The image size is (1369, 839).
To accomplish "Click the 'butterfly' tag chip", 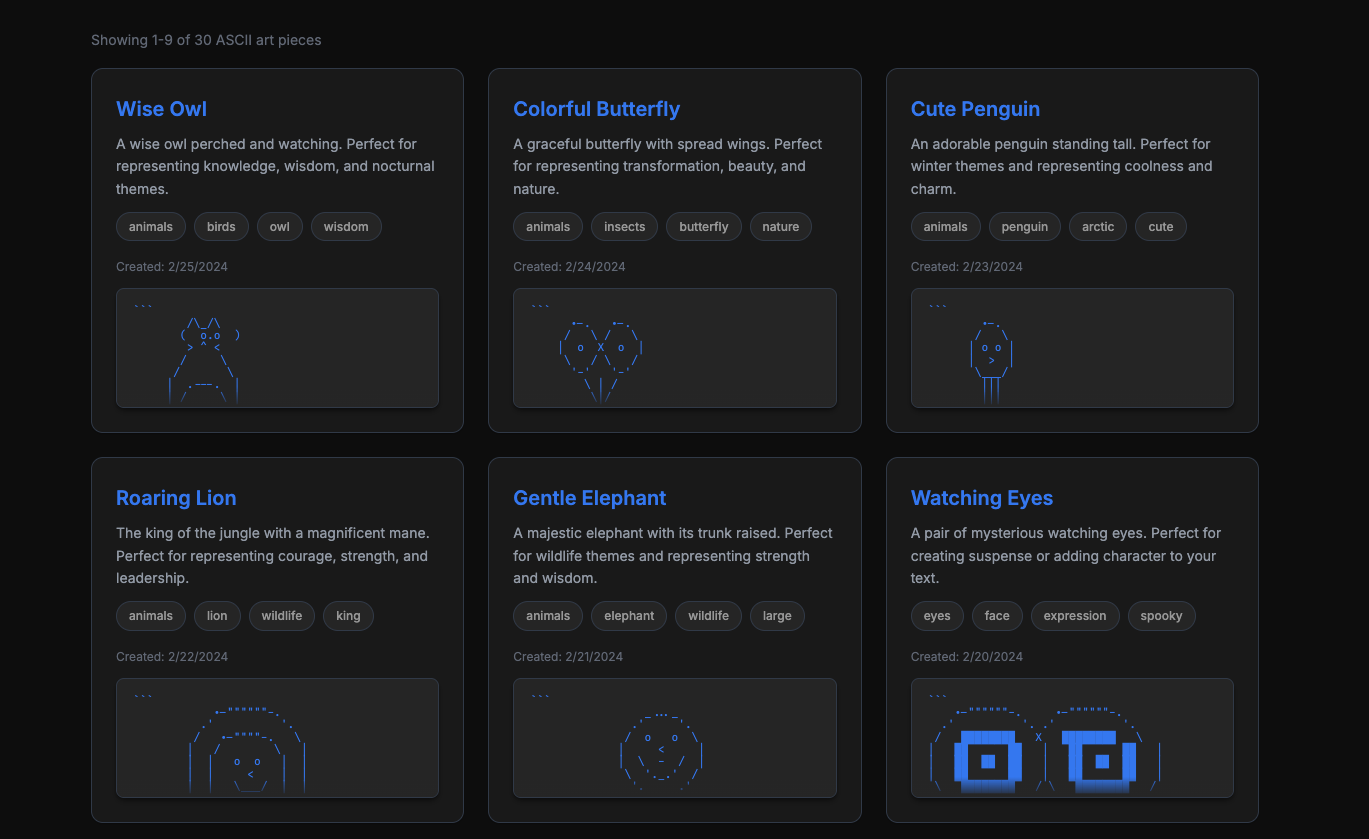I will click(x=704, y=227).
